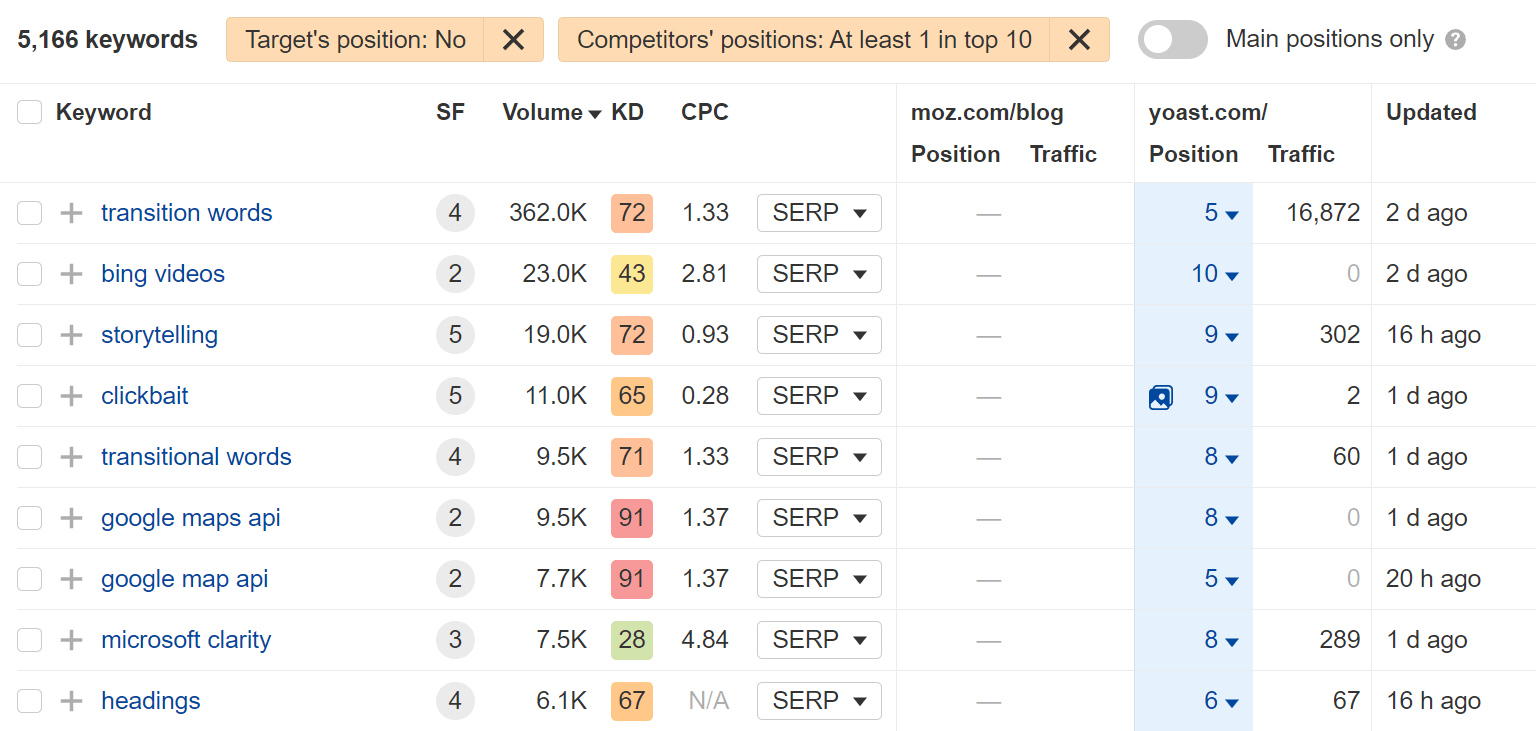Remove the "Competitors' positions" filter

1079,39
